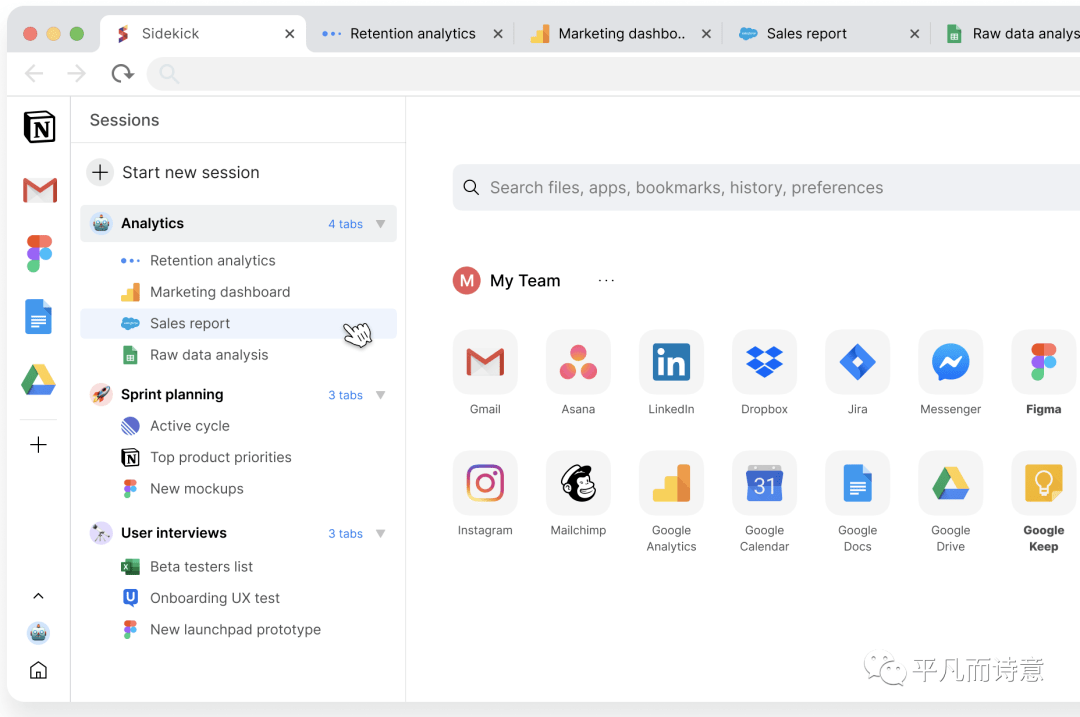The image size is (1080, 717).
Task: Open the Google Analytics app tile
Action: pyautogui.click(x=671, y=484)
